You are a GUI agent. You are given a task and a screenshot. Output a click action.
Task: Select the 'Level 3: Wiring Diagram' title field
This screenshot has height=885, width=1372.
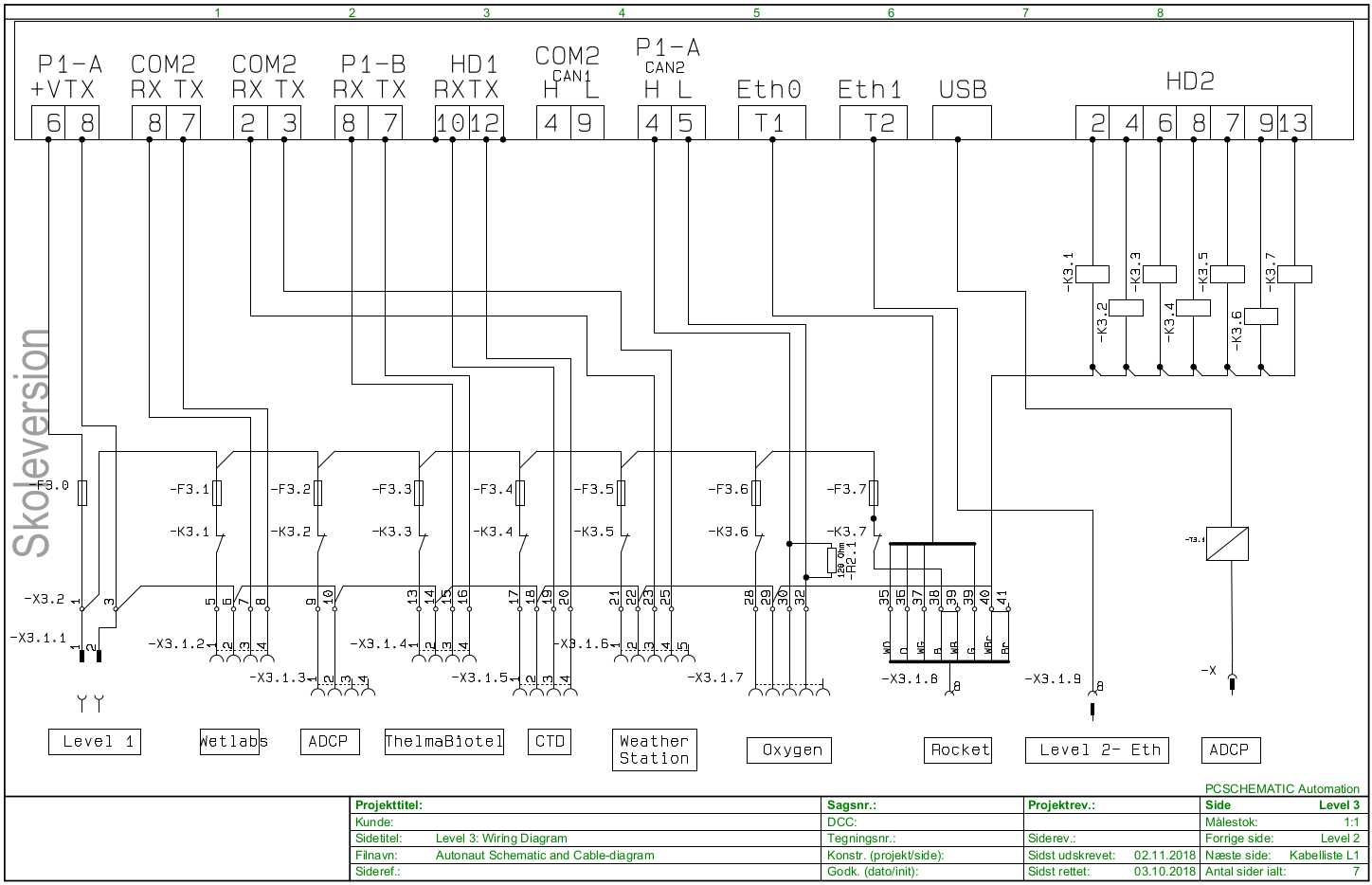coord(501,839)
